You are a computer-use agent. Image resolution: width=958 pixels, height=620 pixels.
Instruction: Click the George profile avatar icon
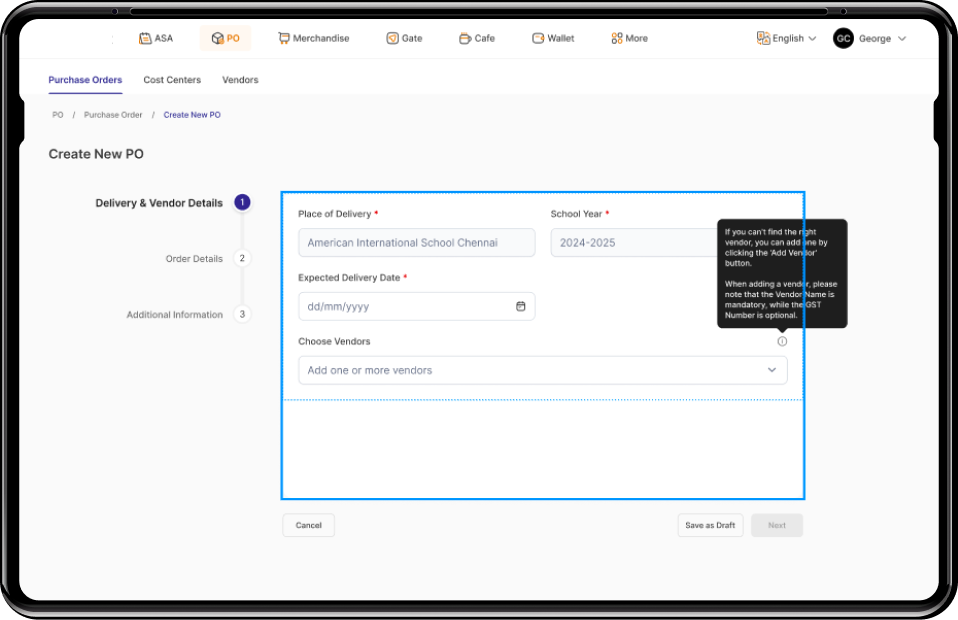click(x=843, y=38)
